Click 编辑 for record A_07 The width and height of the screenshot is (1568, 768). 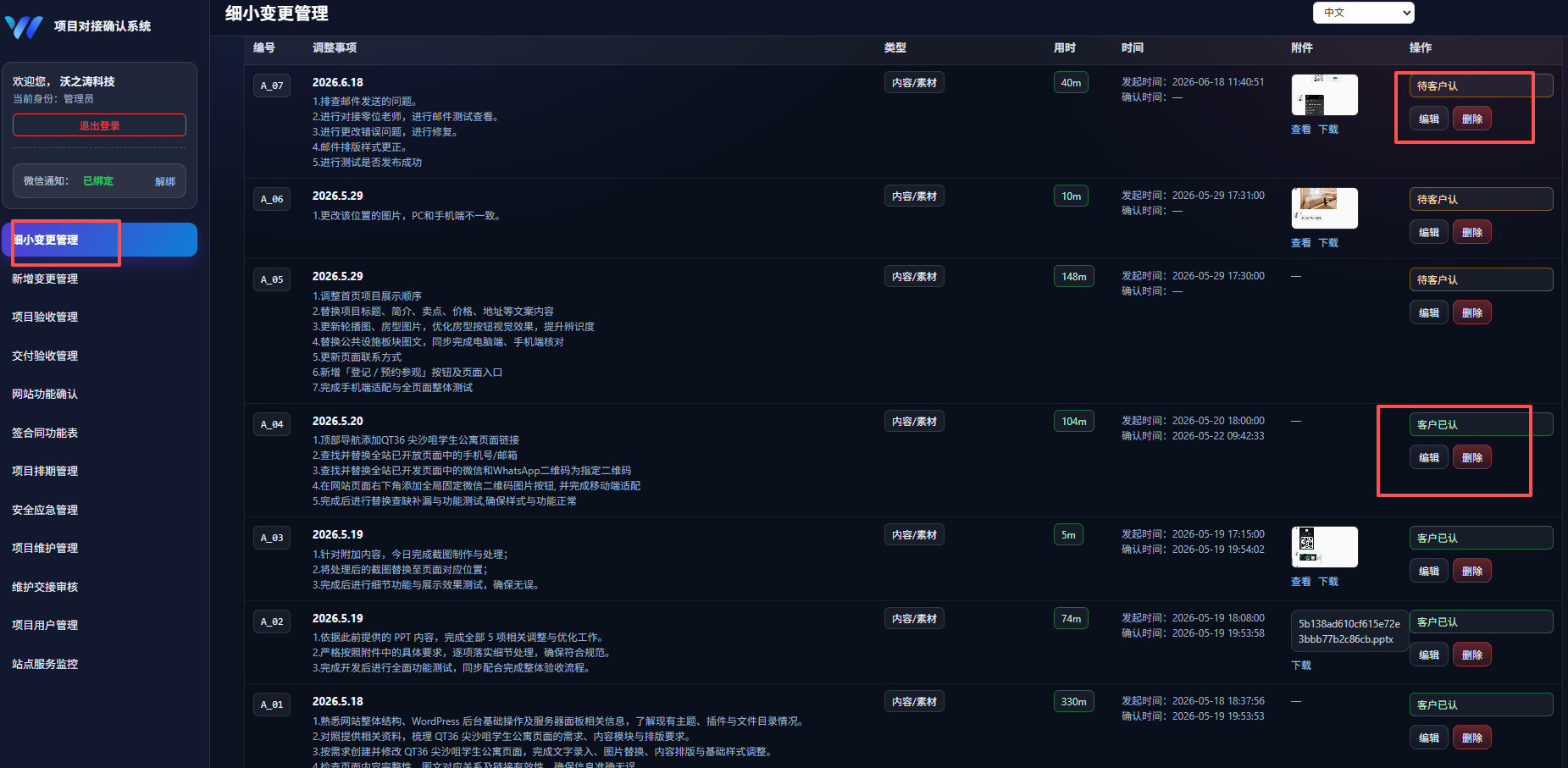tap(1429, 119)
